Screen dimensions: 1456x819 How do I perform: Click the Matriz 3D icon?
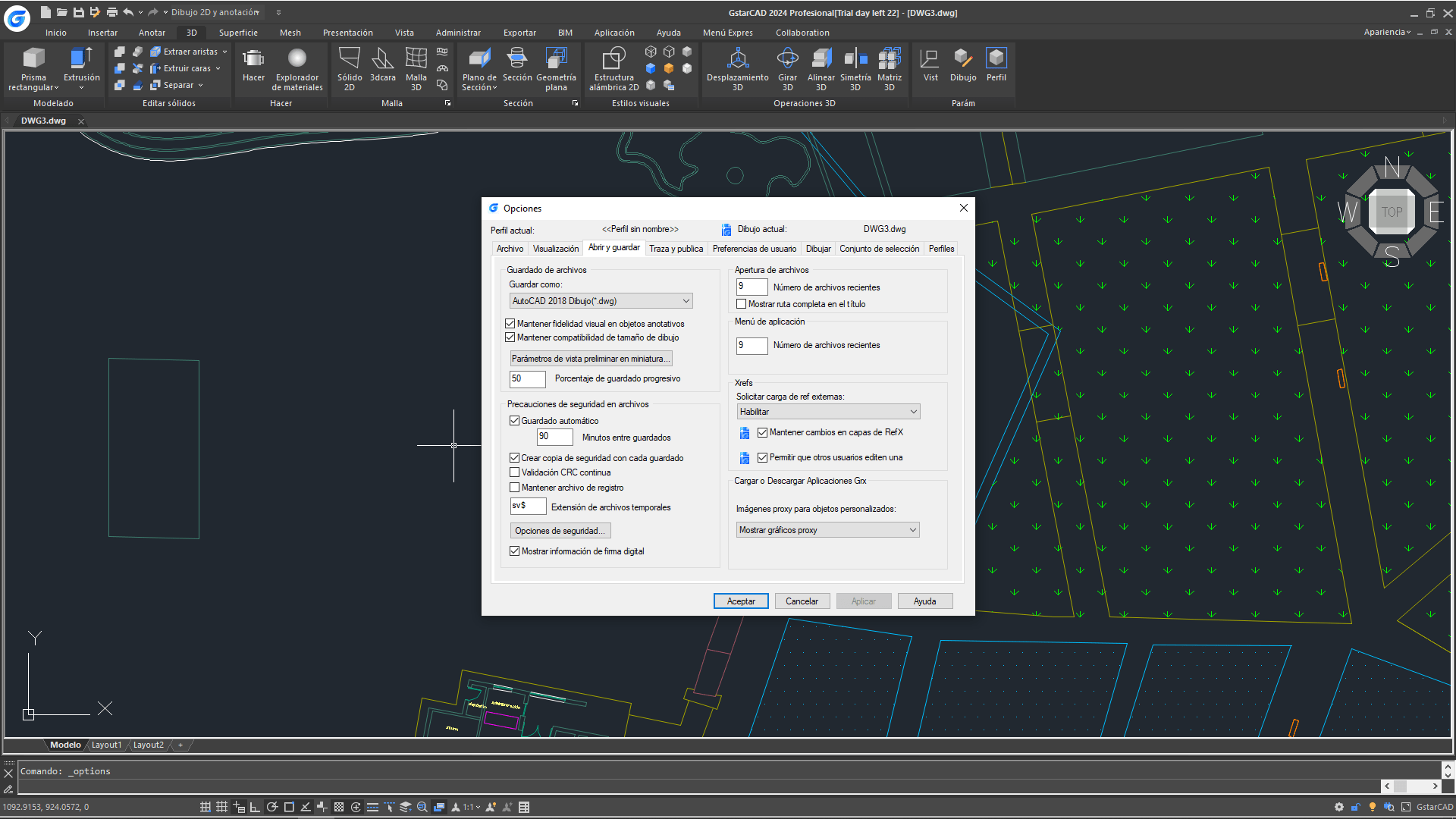pyautogui.click(x=889, y=59)
